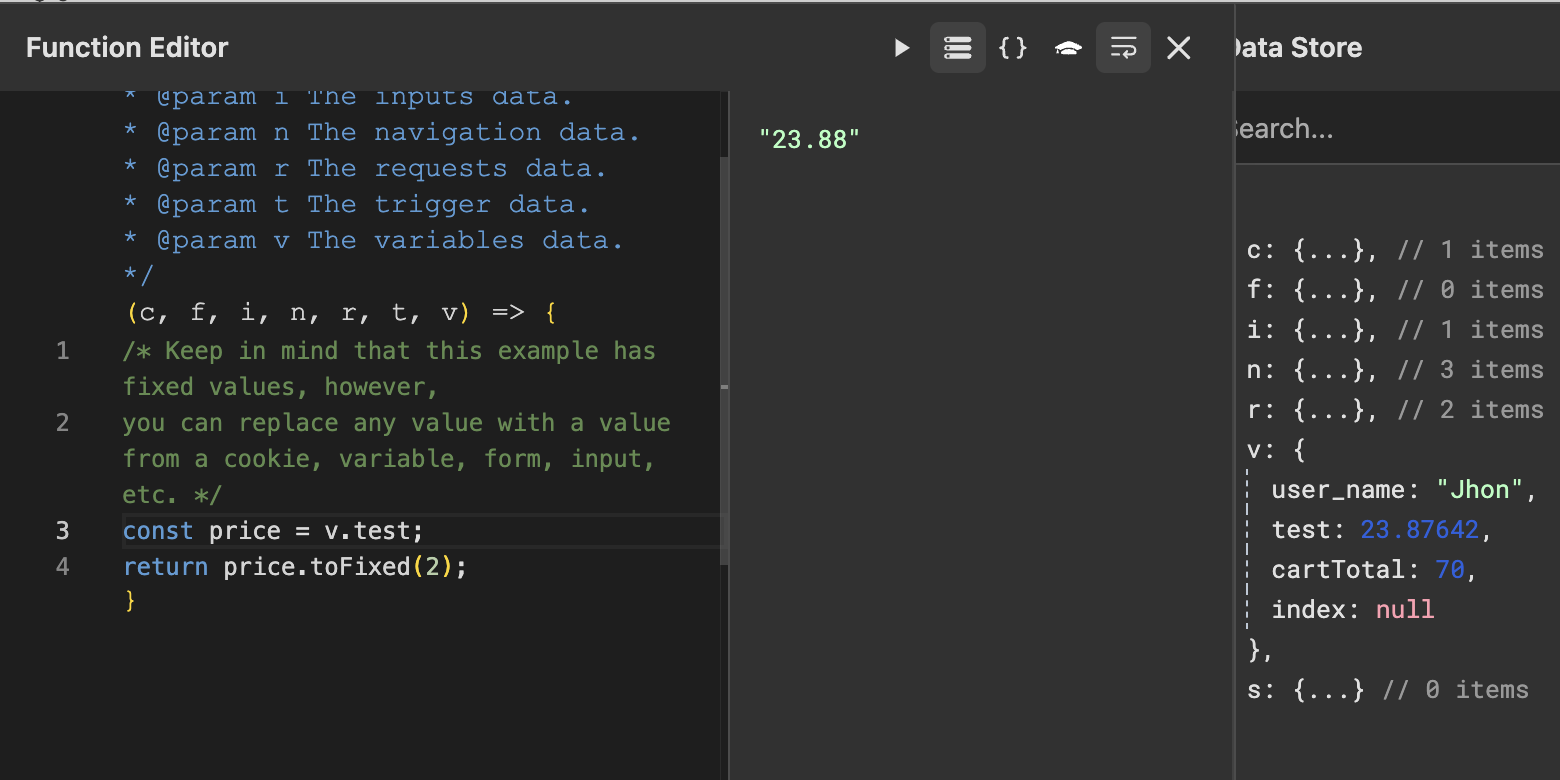
Task: Collapse the v: { object entry
Action: pos(1276,450)
